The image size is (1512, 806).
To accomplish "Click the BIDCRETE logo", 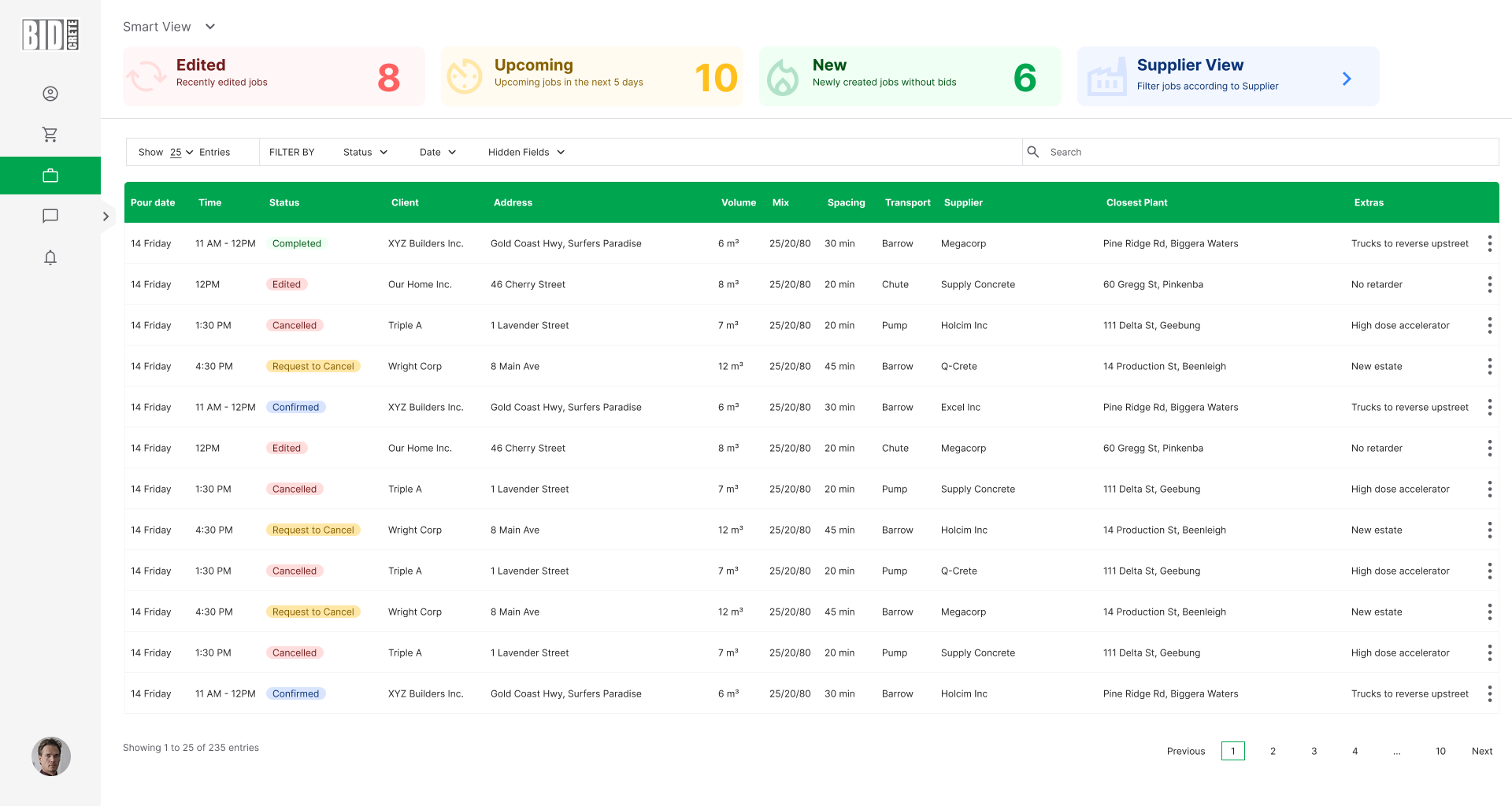I will click(x=50, y=35).
